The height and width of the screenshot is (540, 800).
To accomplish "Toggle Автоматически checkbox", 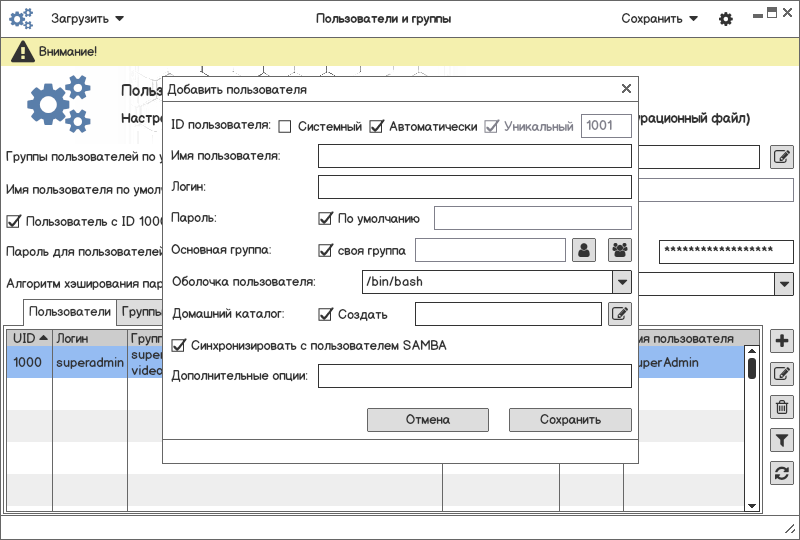I will (x=376, y=126).
